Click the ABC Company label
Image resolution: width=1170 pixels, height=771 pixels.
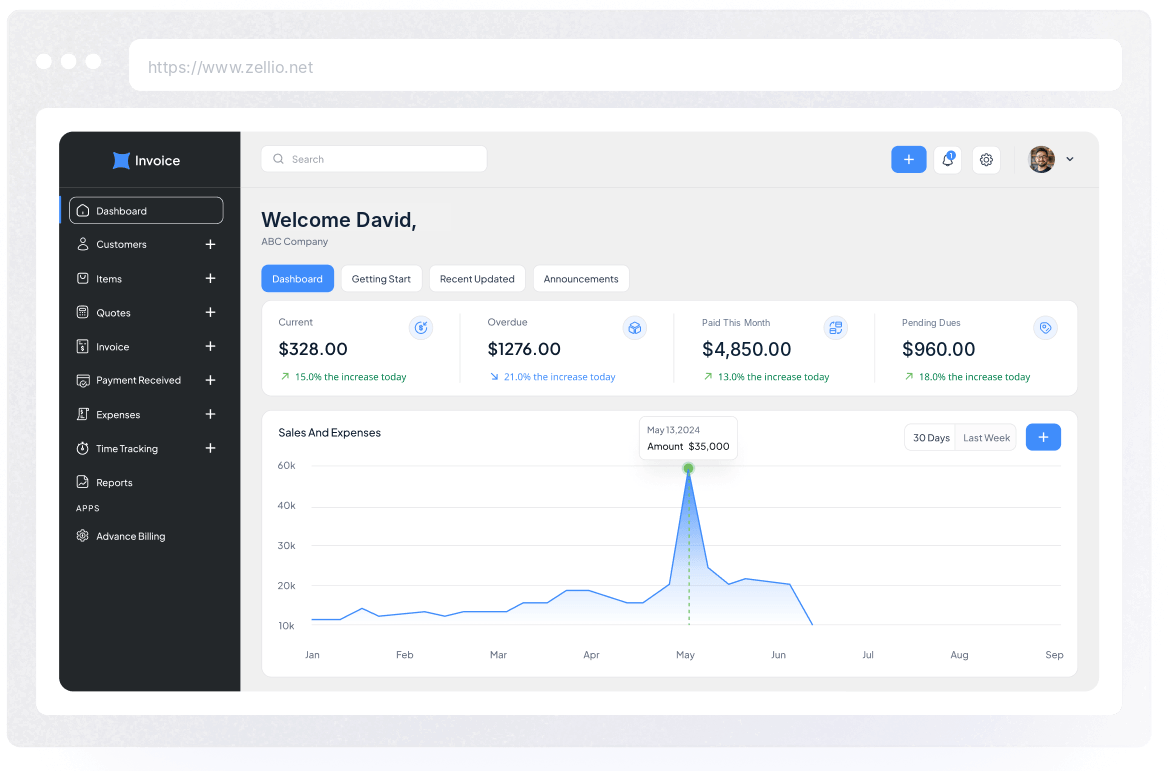(295, 241)
